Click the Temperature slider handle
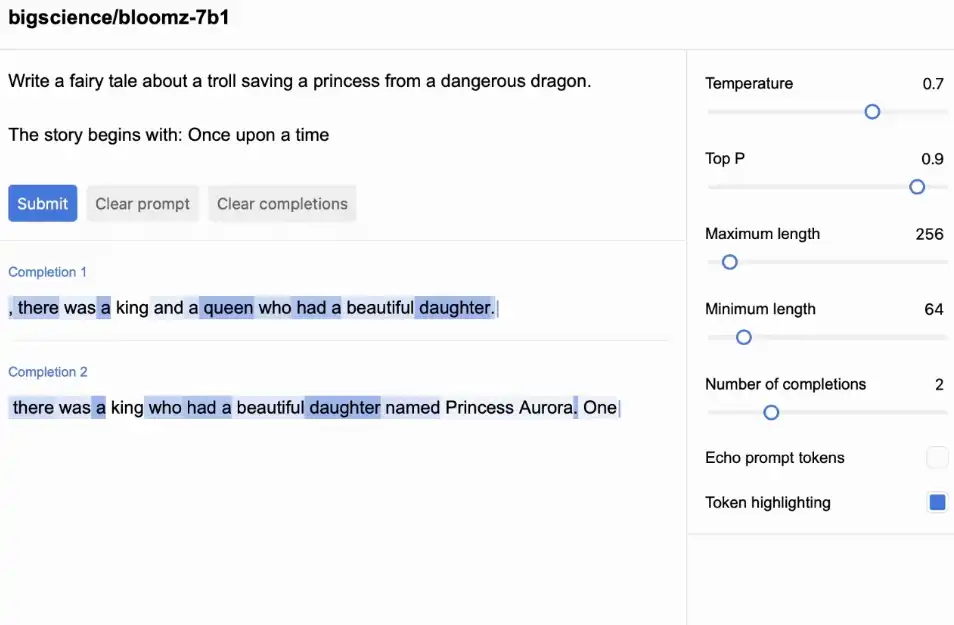Image resolution: width=954 pixels, height=625 pixels. (872, 112)
